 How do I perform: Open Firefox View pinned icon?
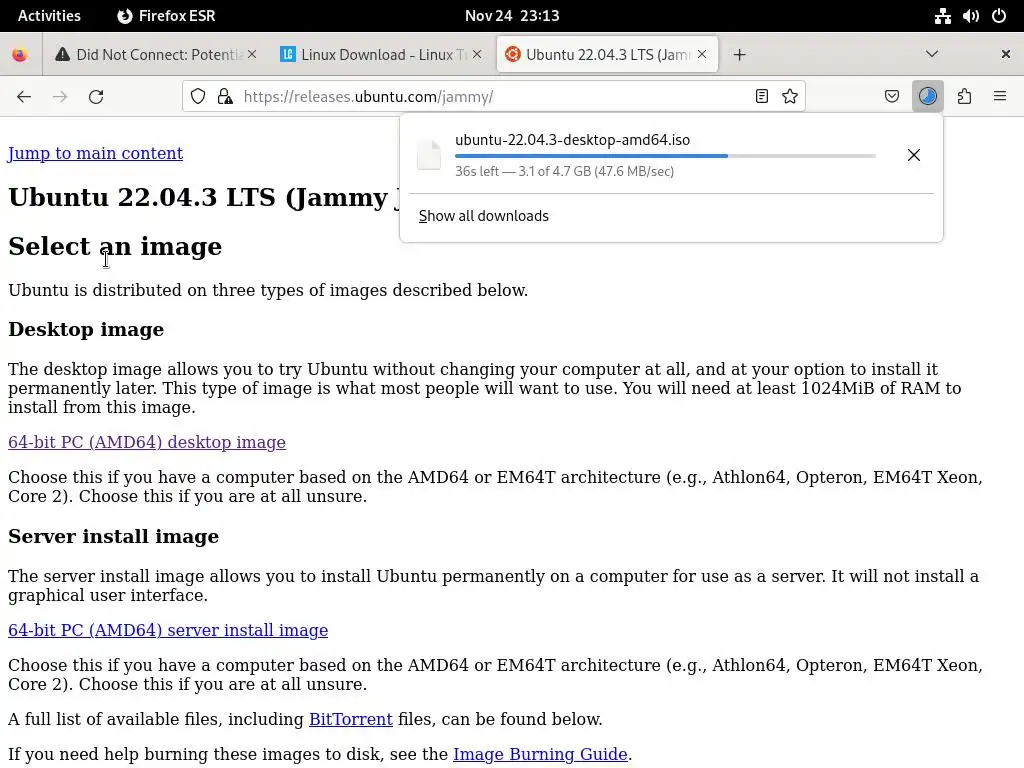(20, 55)
